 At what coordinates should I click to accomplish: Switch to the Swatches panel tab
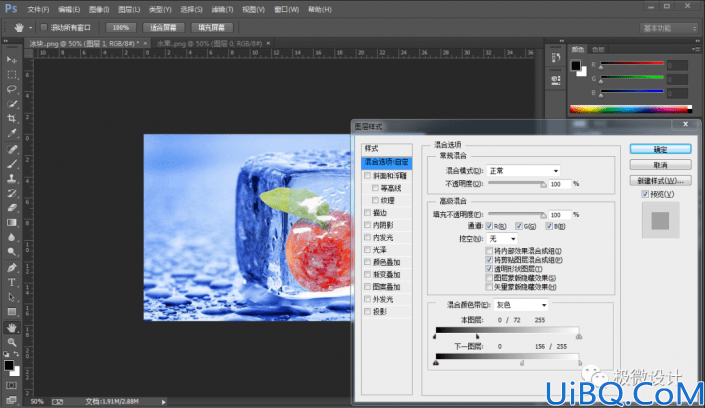click(x=598, y=49)
